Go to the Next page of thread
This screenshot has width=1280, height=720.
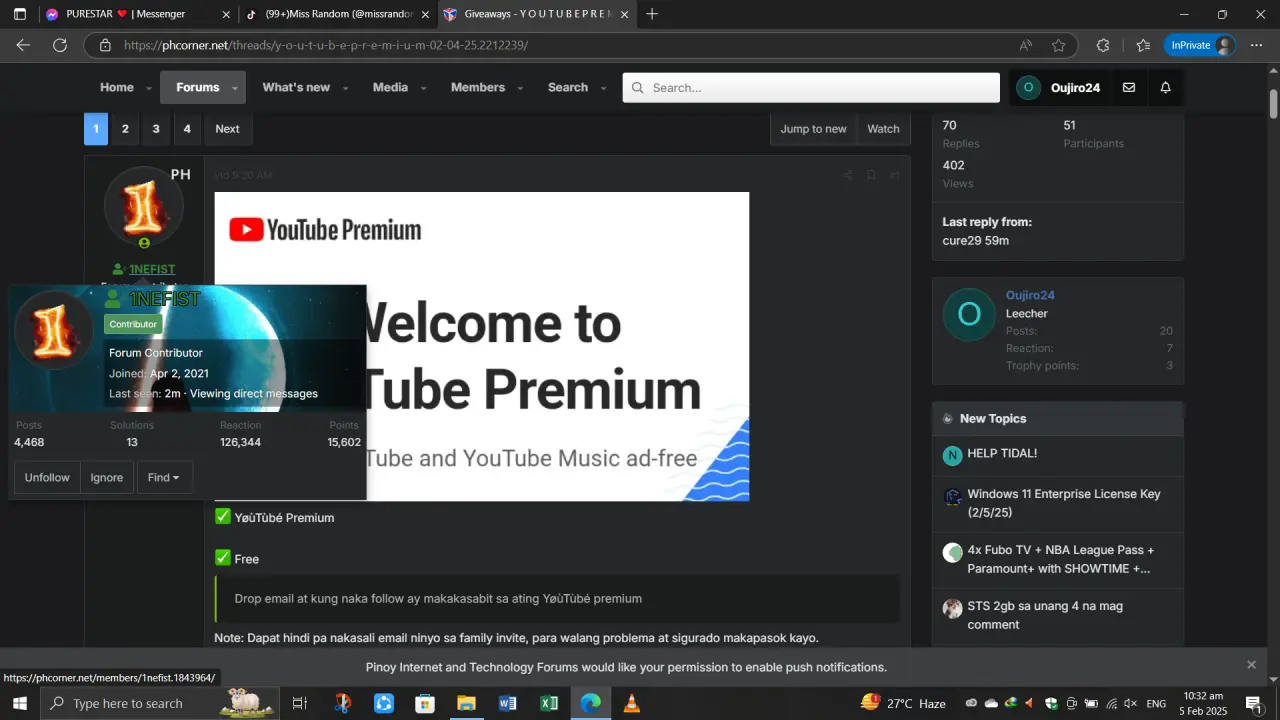[x=227, y=129]
